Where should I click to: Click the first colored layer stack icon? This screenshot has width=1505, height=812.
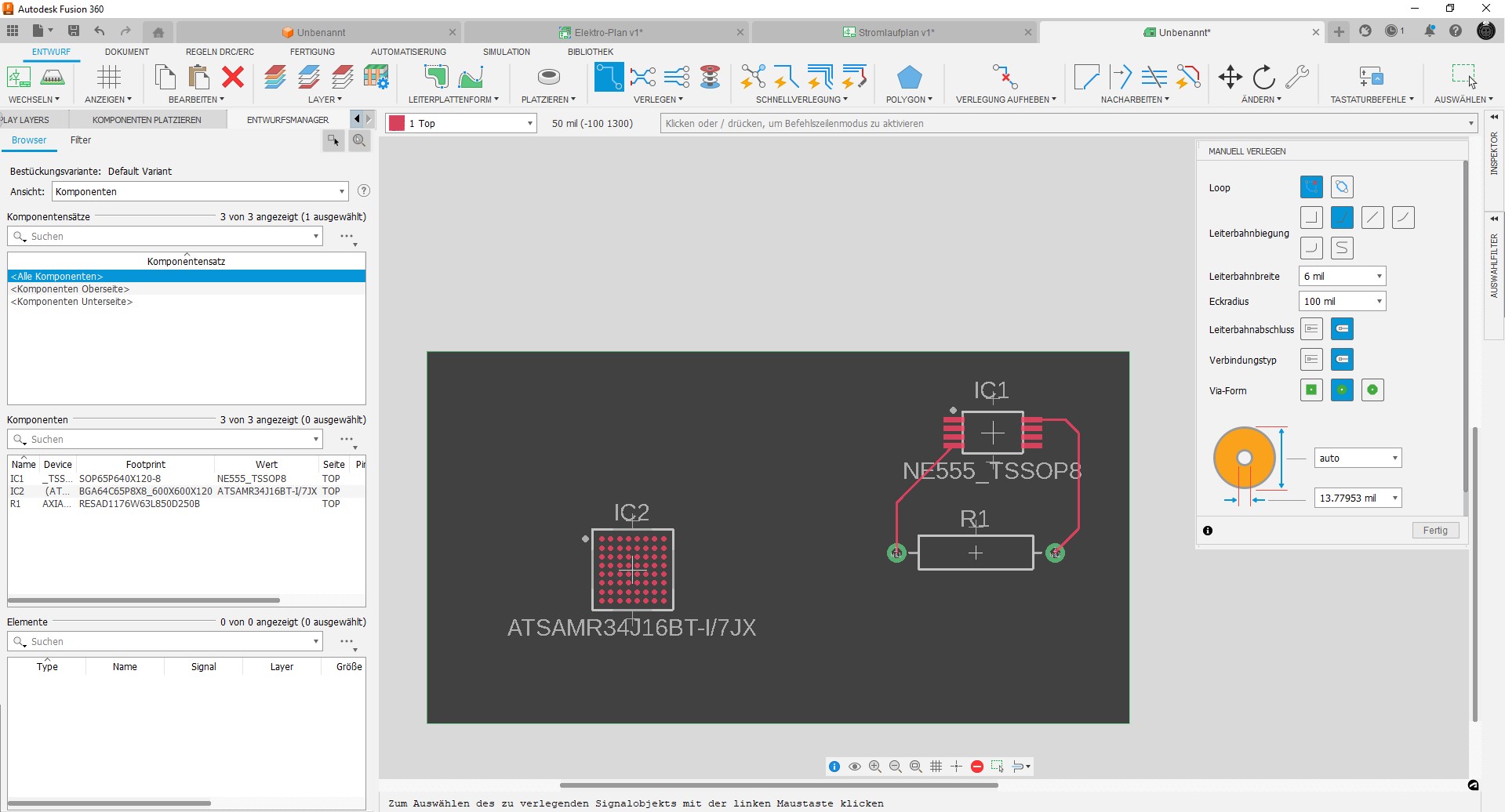275,78
